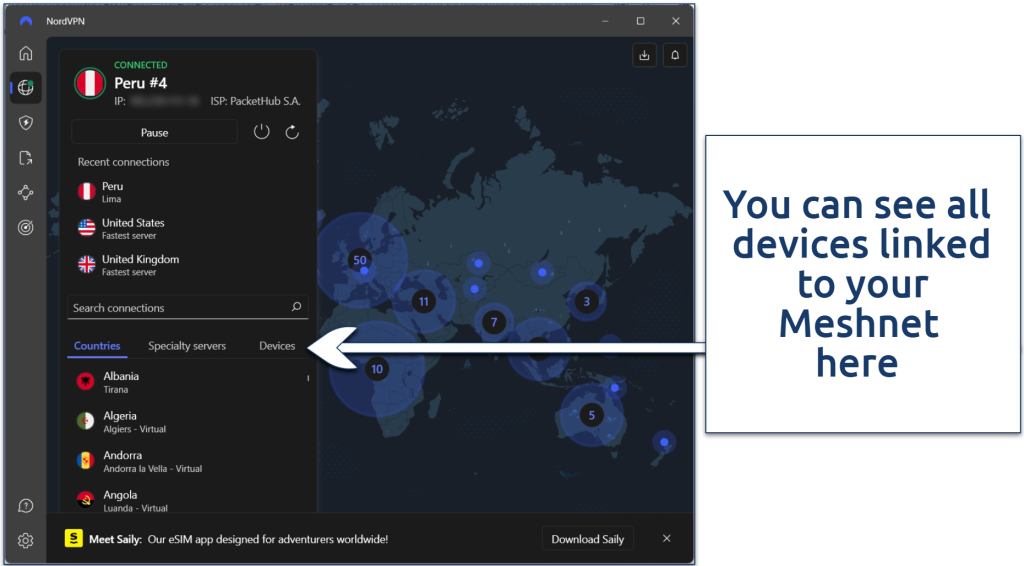Click the search magnifier icon
The width and height of the screenshot is (1024, 566).
pos(296,307)
